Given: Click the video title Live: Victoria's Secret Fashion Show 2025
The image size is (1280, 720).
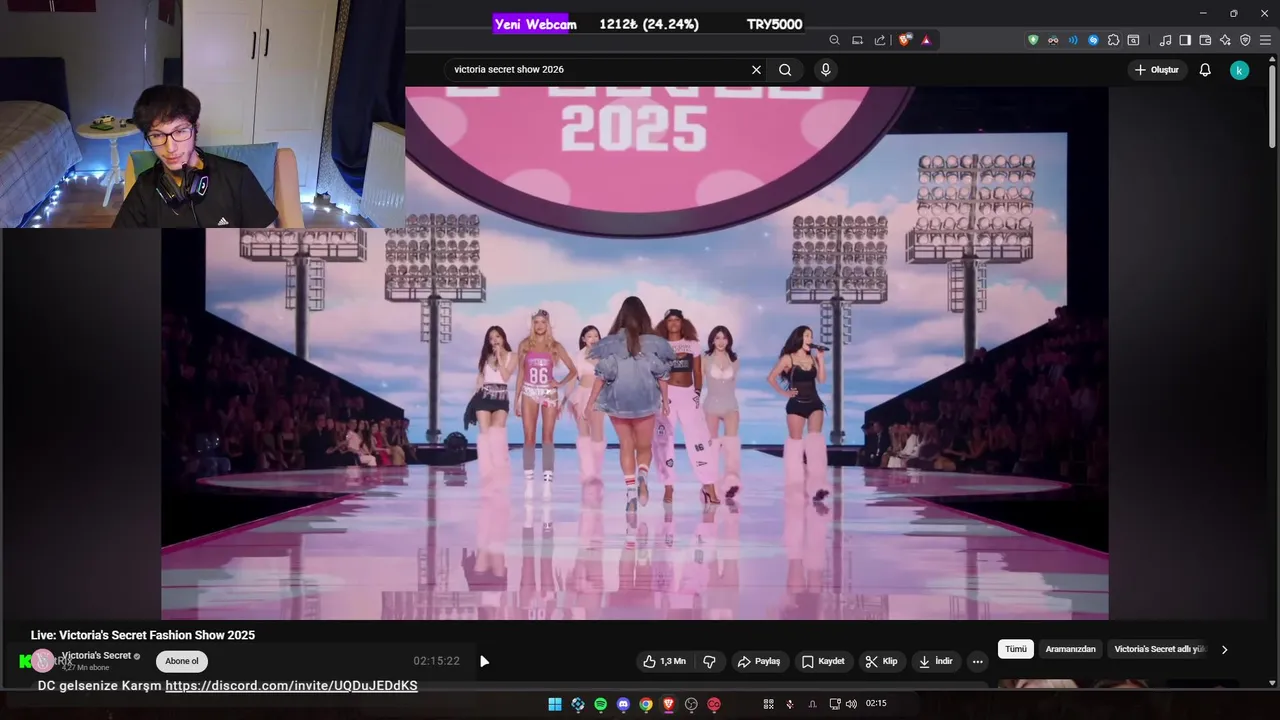Looking at the screenshot, I should [x=143, y=635].
